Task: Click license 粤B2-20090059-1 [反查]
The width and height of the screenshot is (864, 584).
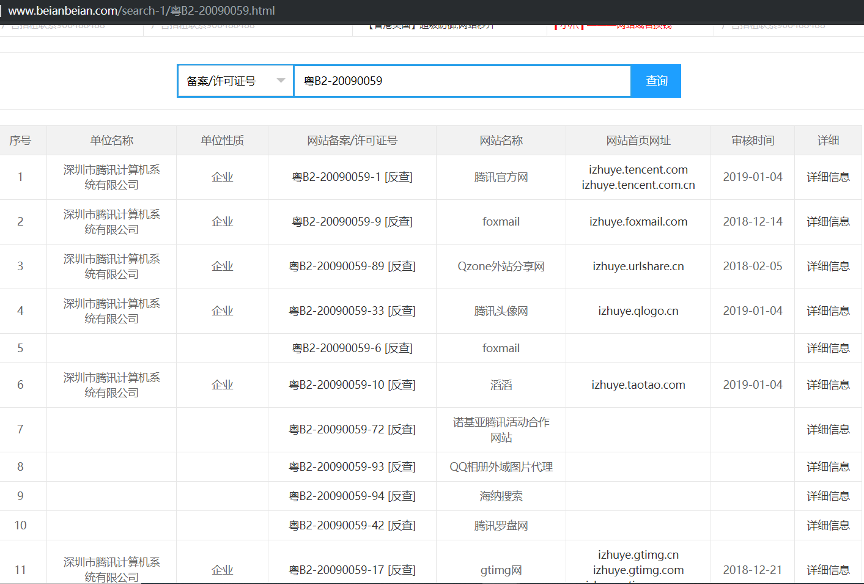Action: click(x=352, y=177)
